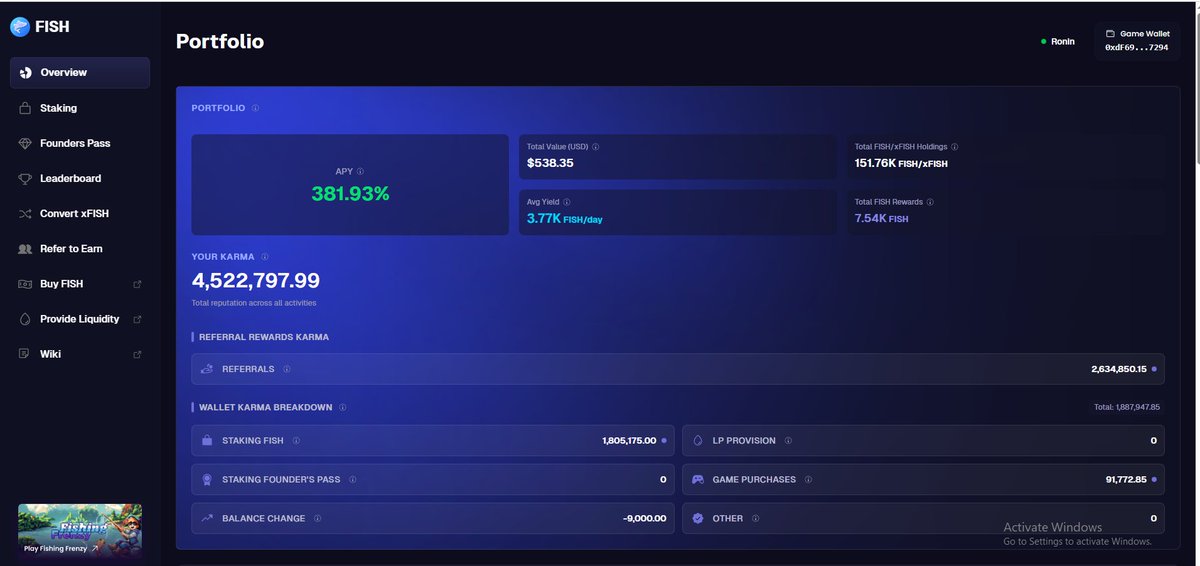Click info icon beside GAME PURCHASES

coord(808,480)
